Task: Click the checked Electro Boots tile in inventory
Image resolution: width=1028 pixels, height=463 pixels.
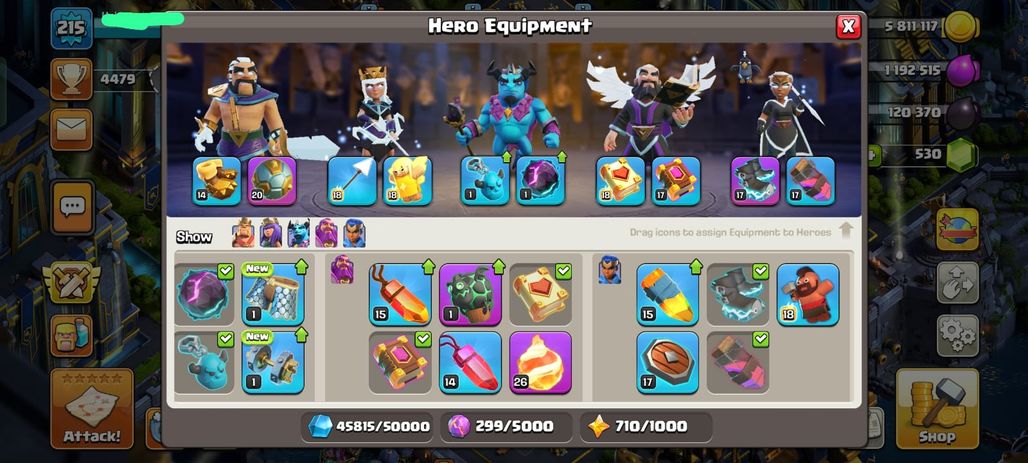Action: click(x=738, y=294)
